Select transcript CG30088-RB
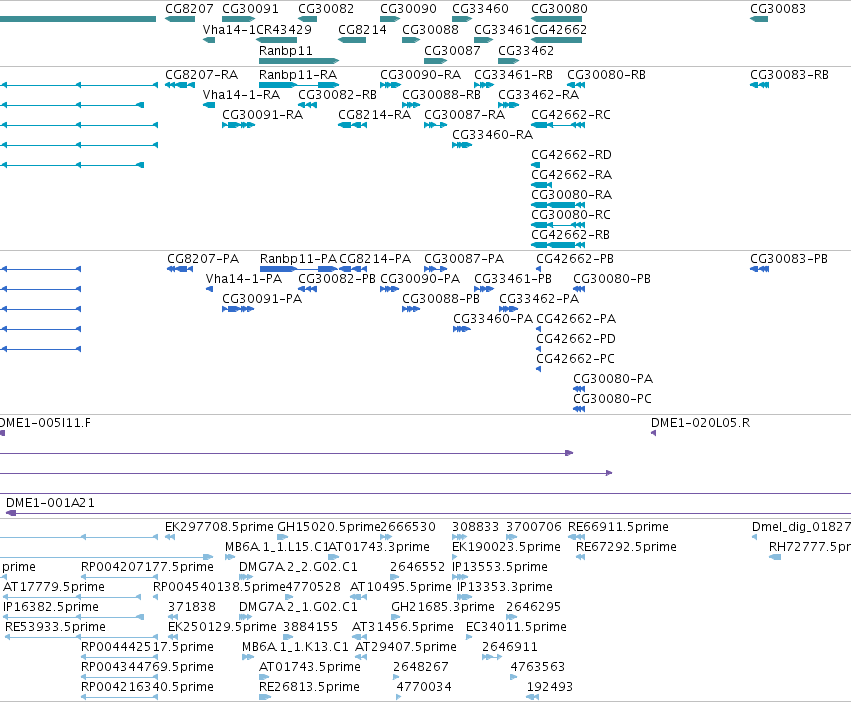The width and height of the screenshot is (851, 702). click(441, 95)
